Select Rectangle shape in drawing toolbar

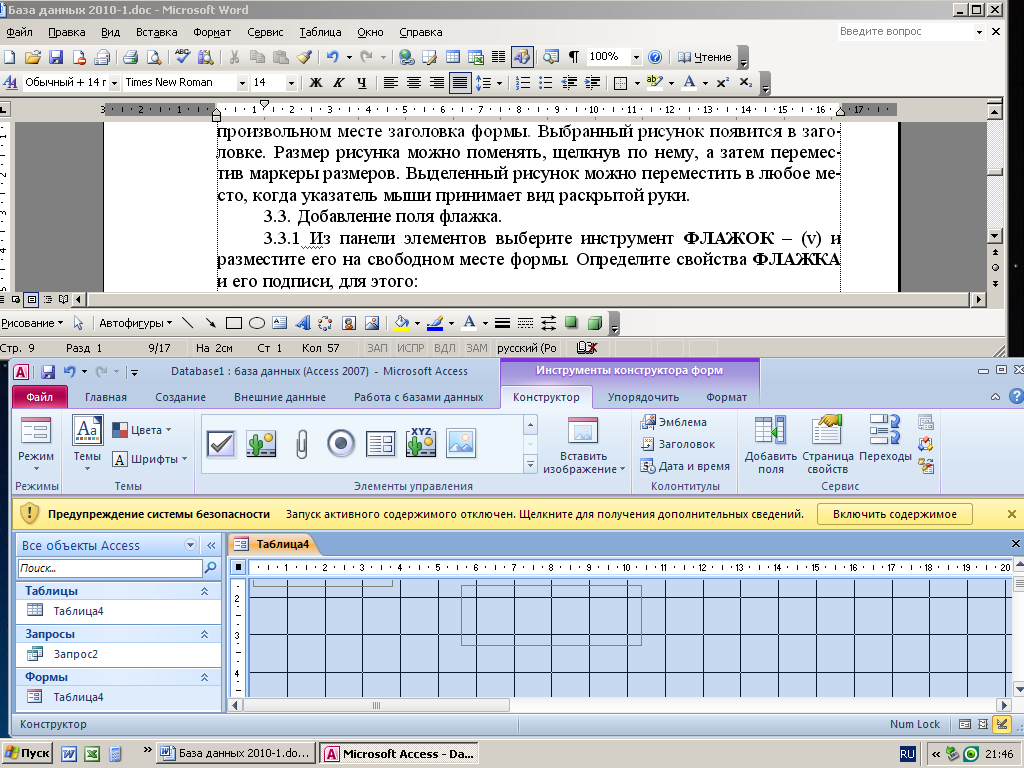pos(234,323)
